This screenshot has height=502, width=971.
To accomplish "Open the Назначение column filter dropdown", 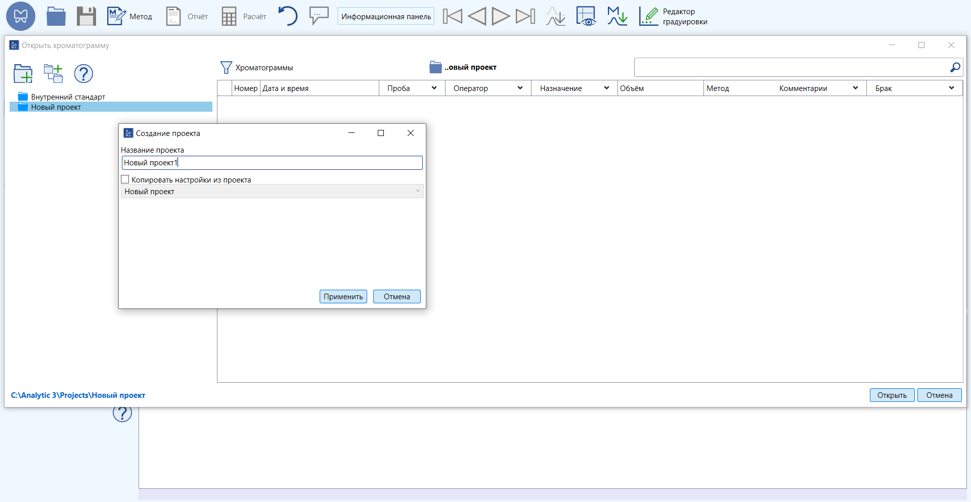I will tap(606, 88).
